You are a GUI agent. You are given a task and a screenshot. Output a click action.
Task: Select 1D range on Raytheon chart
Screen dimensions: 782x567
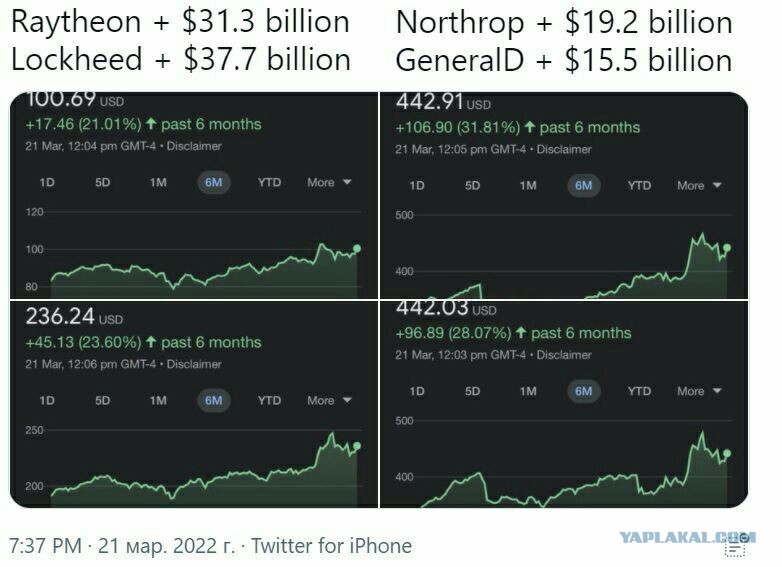47,183
